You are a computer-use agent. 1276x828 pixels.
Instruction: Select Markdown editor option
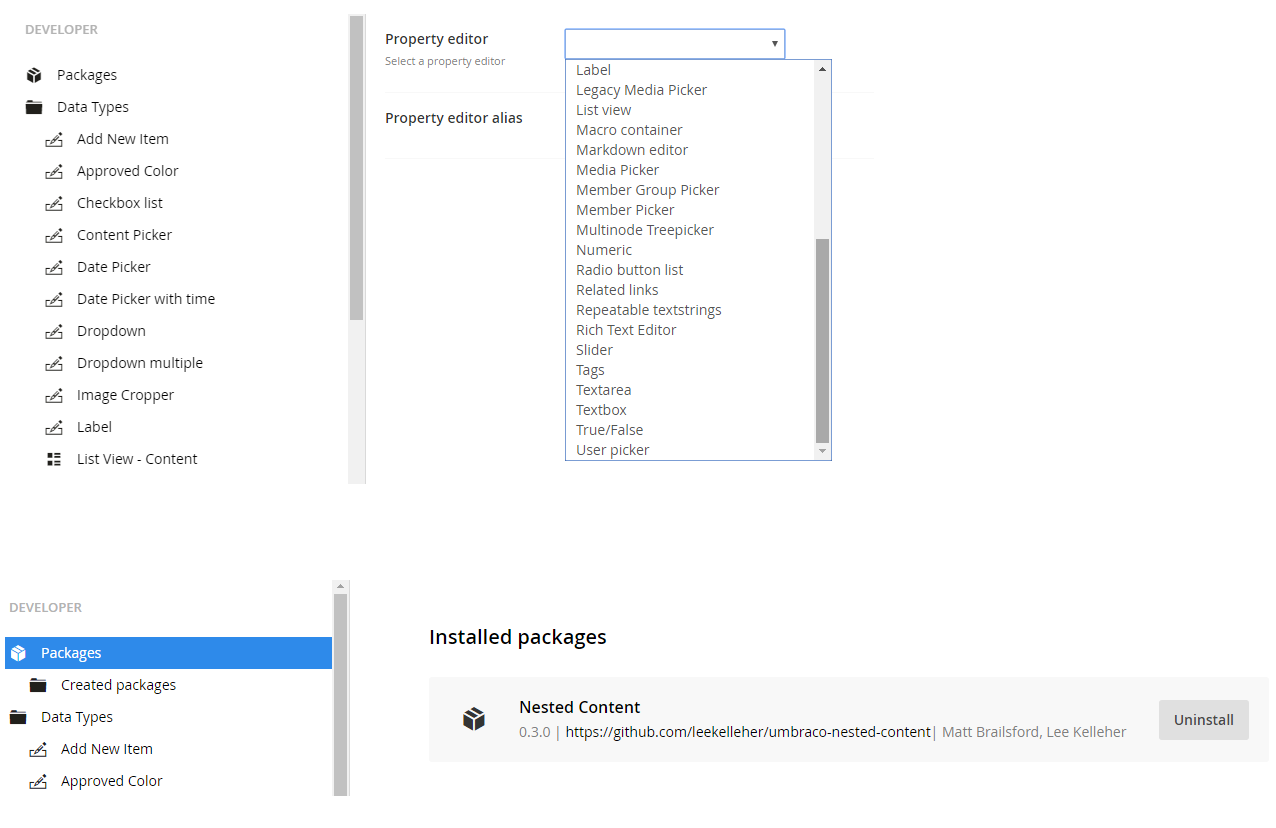click(632, 150)
